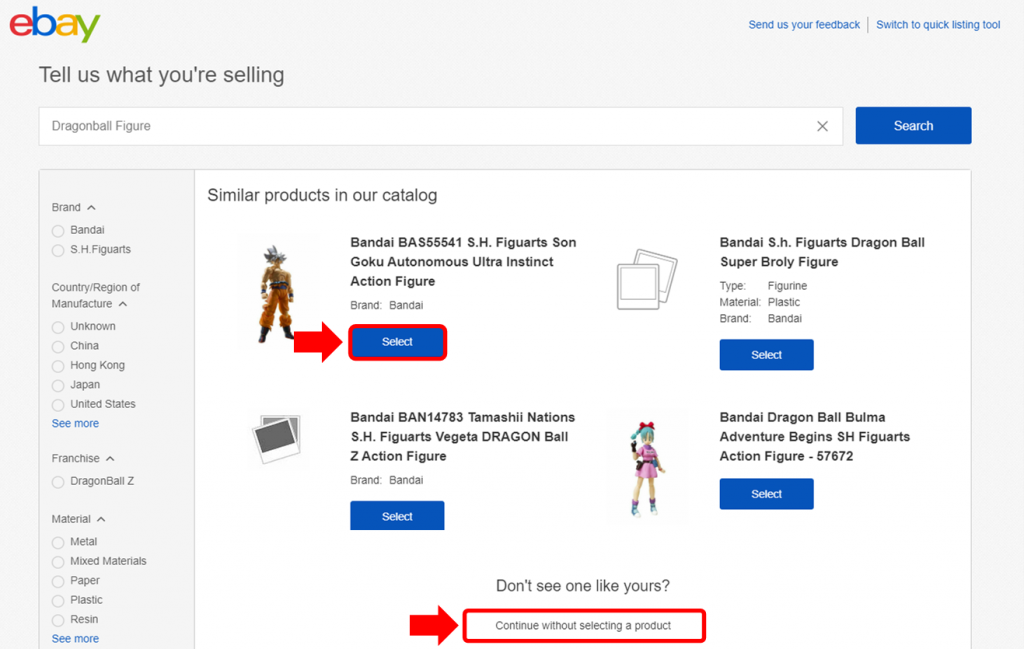Select the Resin material option

58,620
